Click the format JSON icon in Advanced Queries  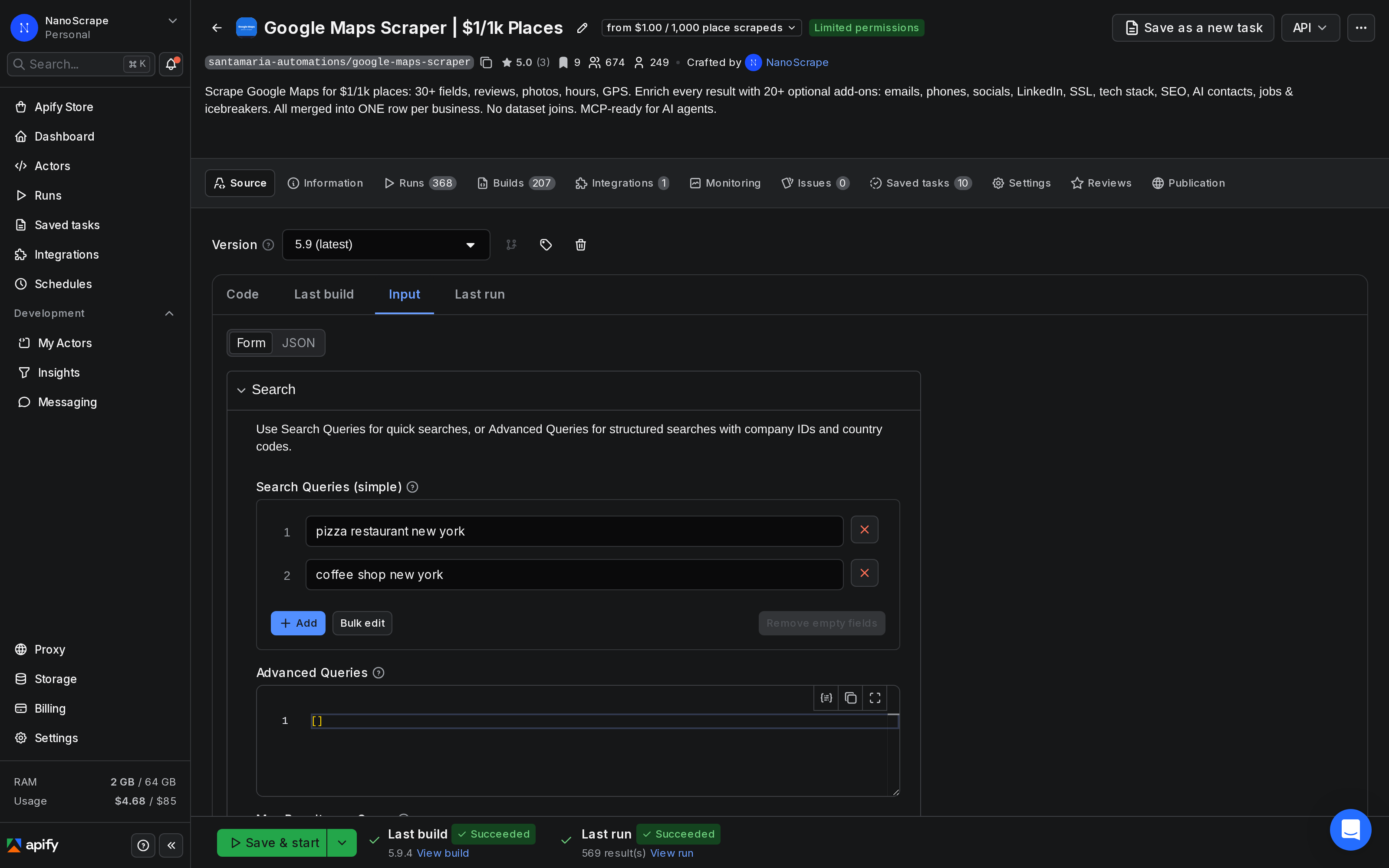[x=826, y=698]
